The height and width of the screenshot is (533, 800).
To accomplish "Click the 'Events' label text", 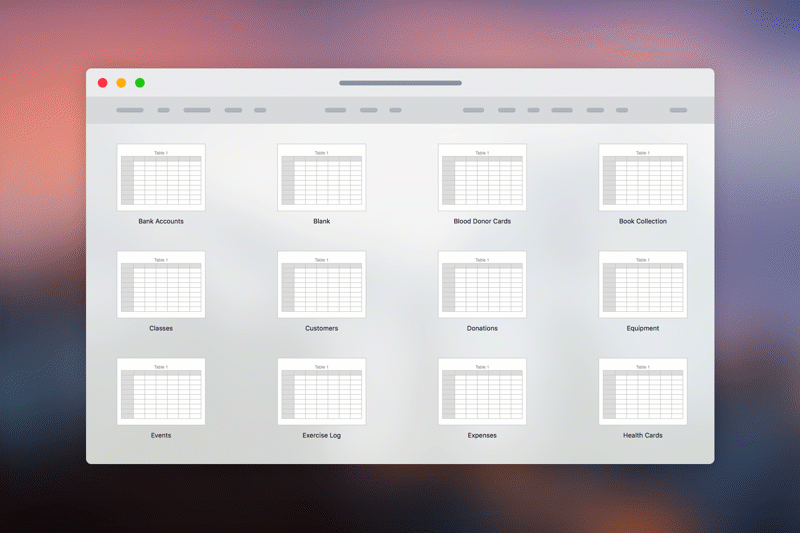I will tap(161, 435).
